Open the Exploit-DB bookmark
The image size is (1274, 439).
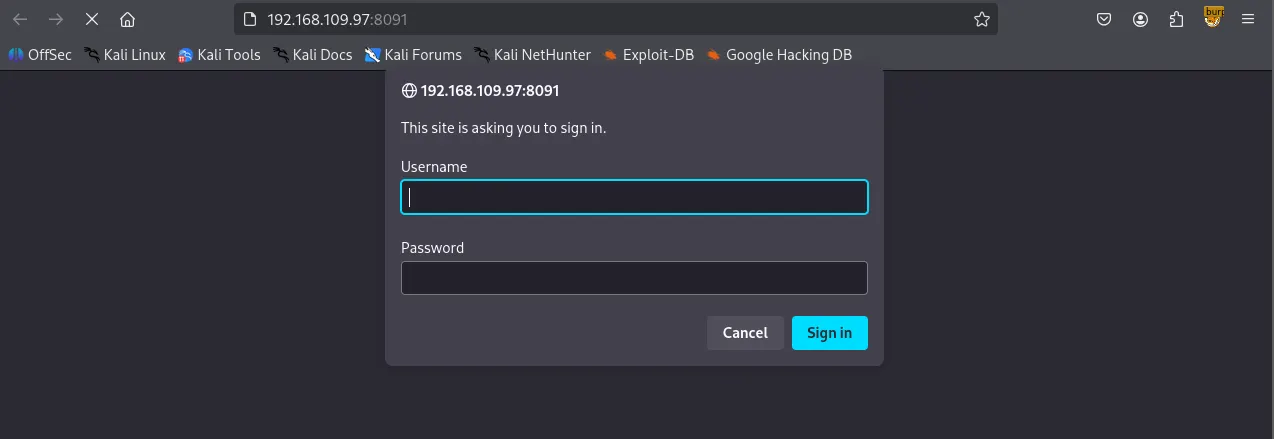[648, 55]
